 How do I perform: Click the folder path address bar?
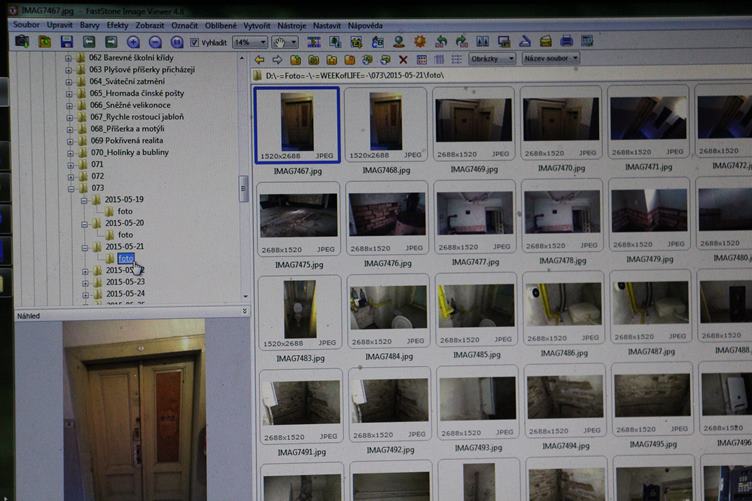501,76
